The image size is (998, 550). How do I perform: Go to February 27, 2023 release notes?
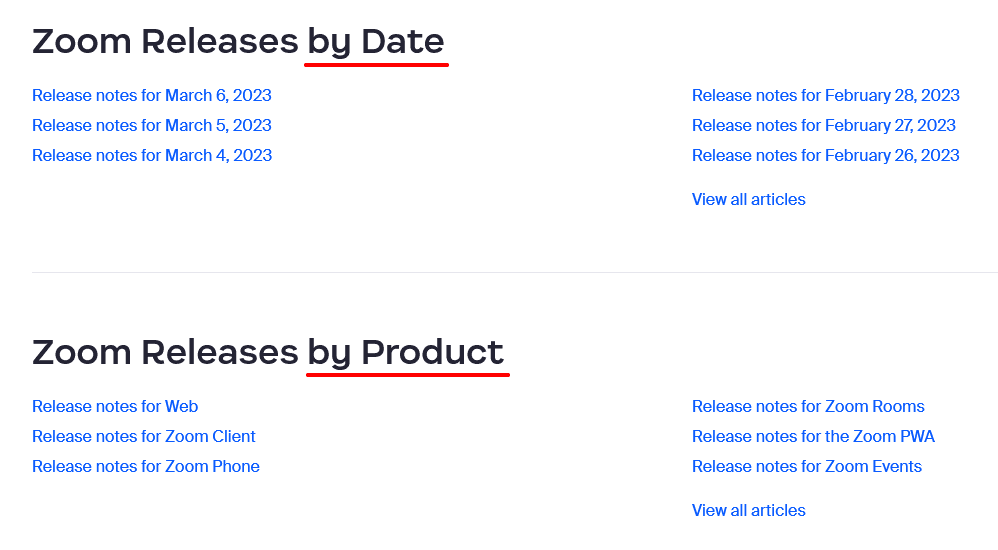(x=823, y=126)
